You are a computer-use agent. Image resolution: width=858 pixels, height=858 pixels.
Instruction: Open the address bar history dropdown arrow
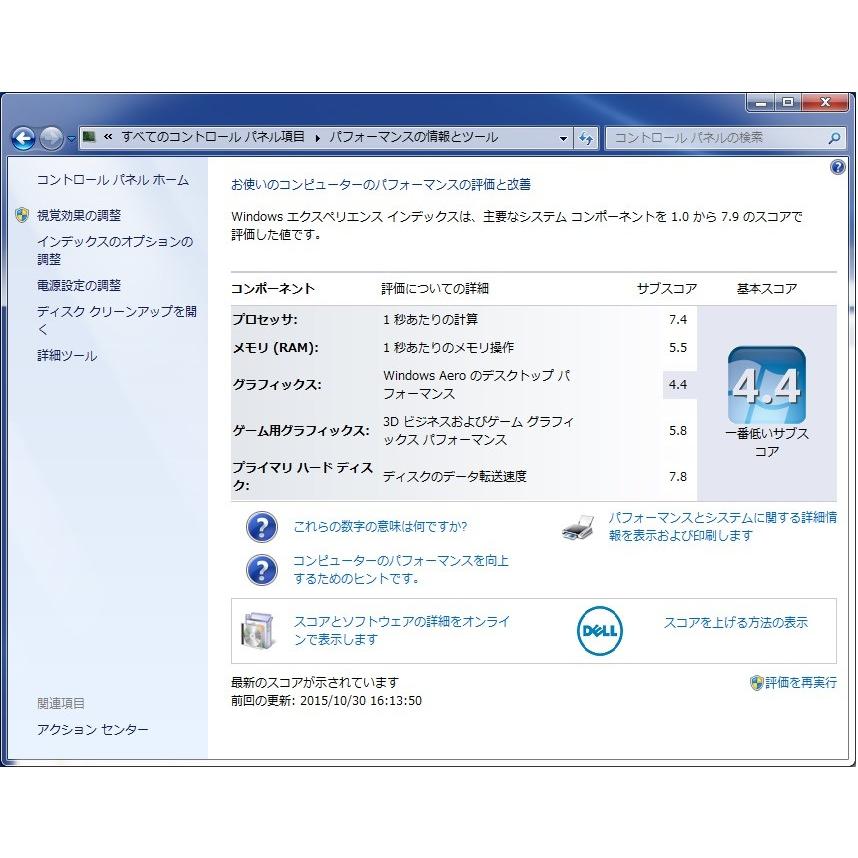tap(564, 138)
